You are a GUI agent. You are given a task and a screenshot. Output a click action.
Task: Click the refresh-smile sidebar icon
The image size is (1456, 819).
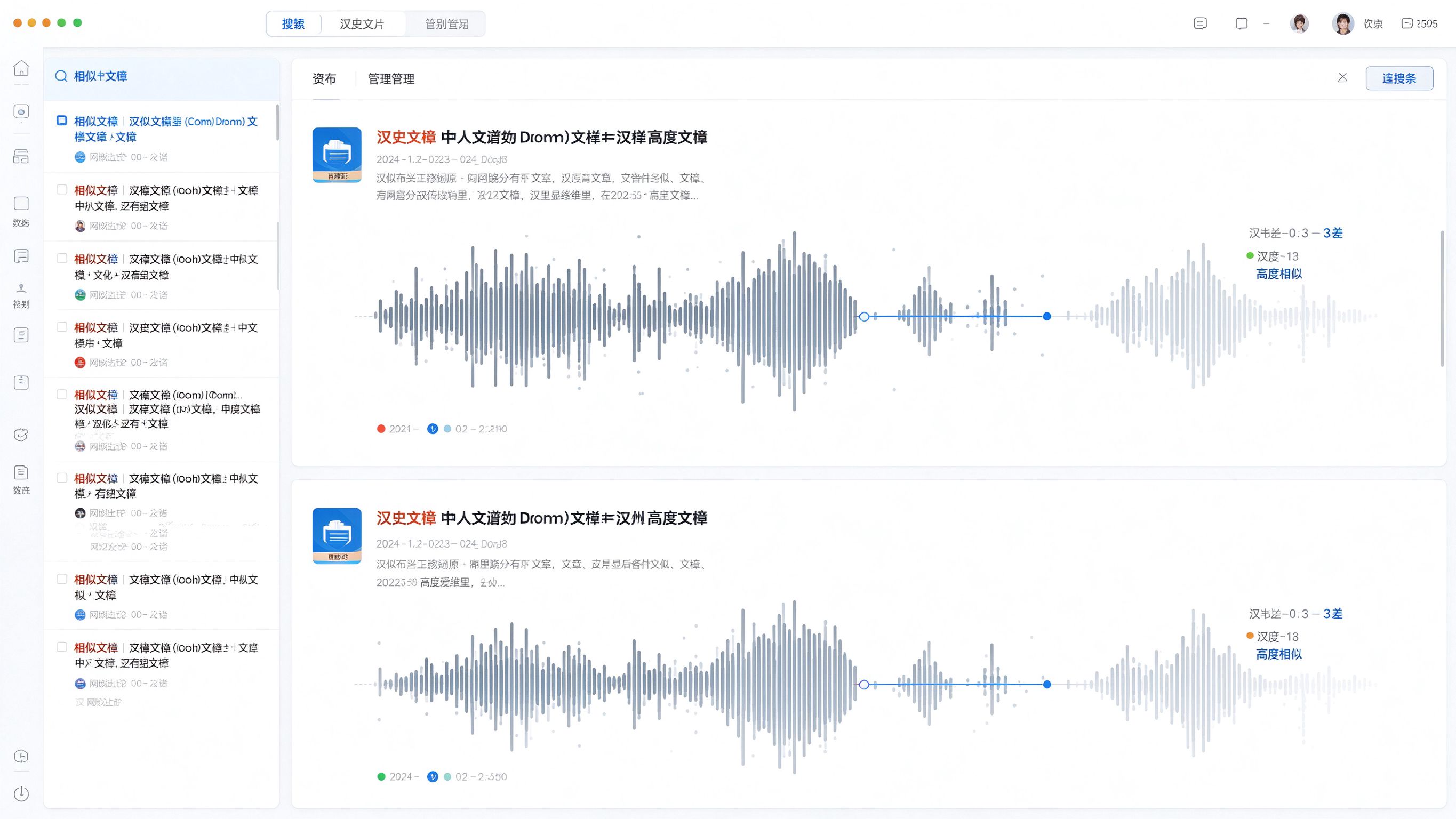21,435
